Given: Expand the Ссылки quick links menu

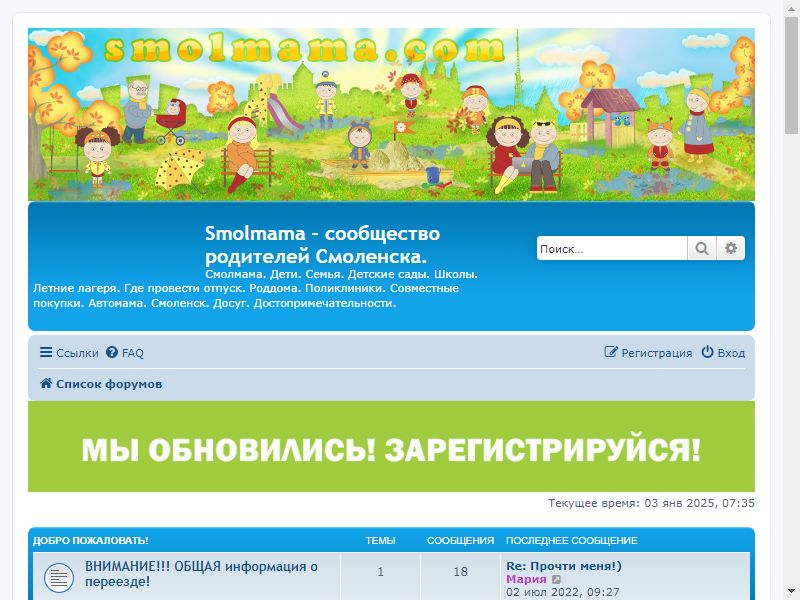Looking at the screenshot, I should pos(69,353).
